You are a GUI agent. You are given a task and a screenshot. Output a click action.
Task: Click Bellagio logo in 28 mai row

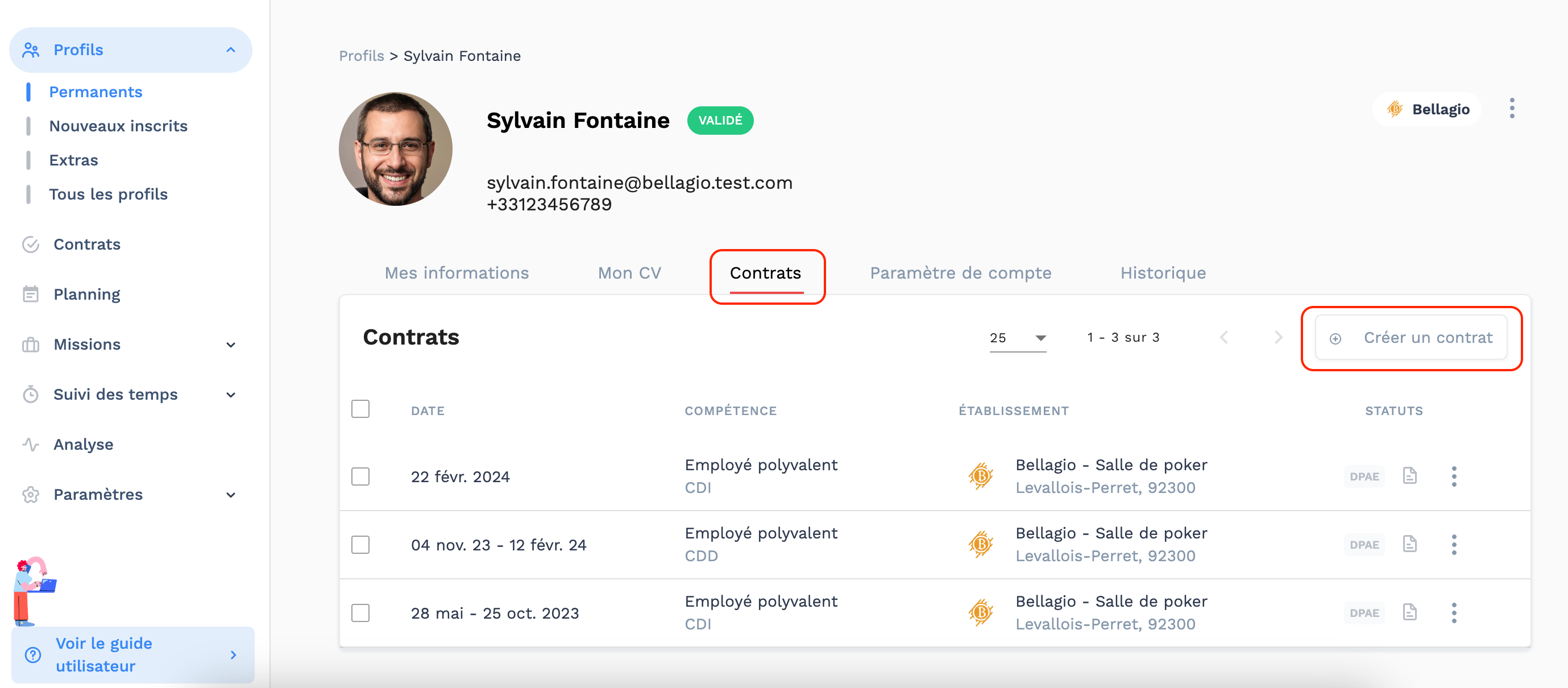[x=981, y=612]
